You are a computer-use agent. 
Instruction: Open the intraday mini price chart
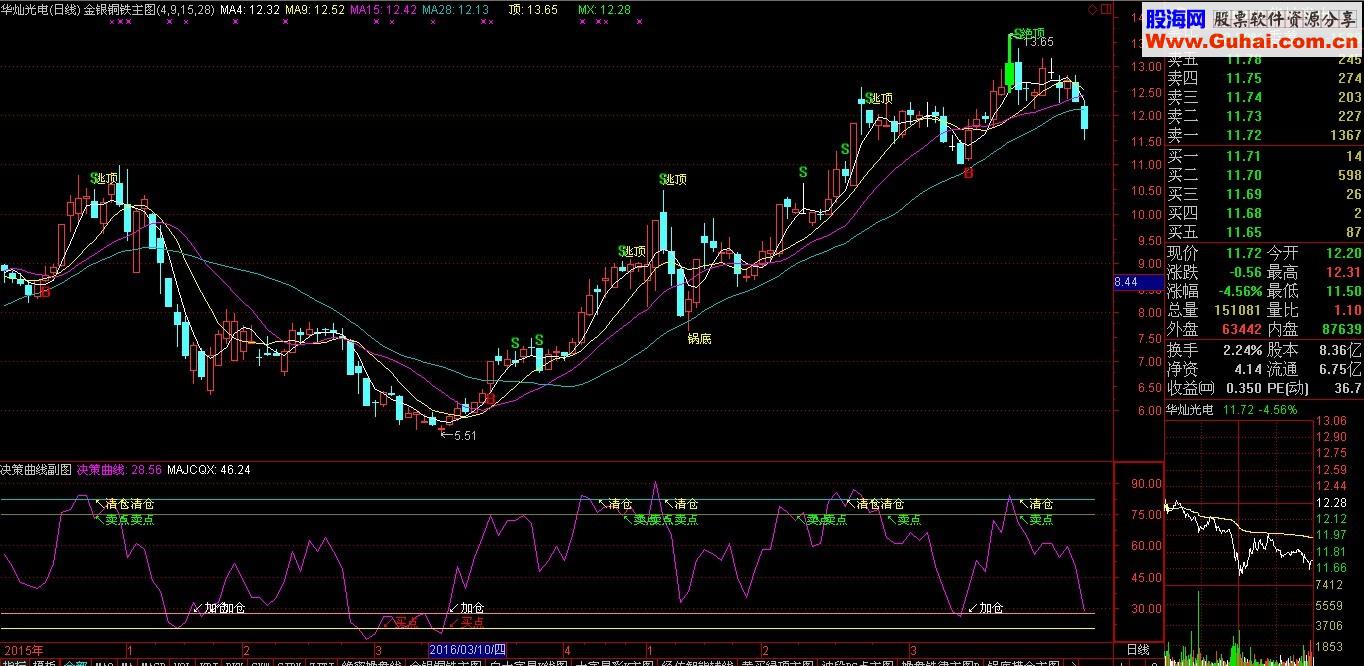(x=1238, y=500)
